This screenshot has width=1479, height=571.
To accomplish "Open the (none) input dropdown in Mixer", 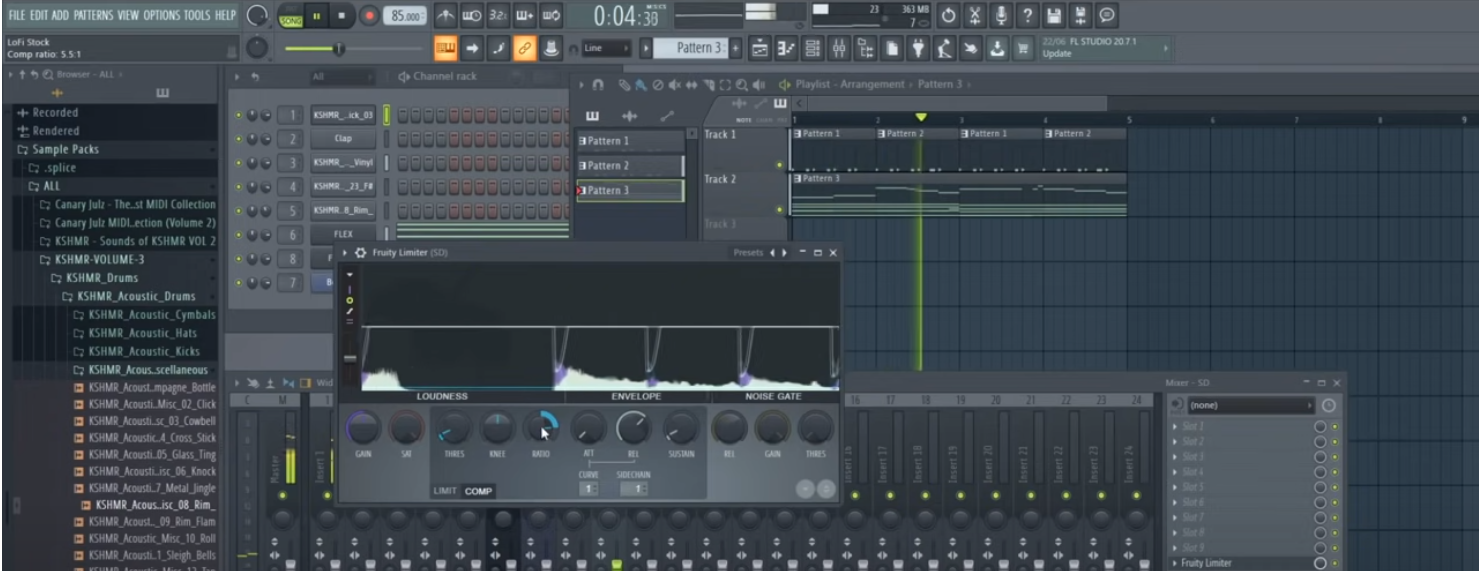I will [1251, 405].
